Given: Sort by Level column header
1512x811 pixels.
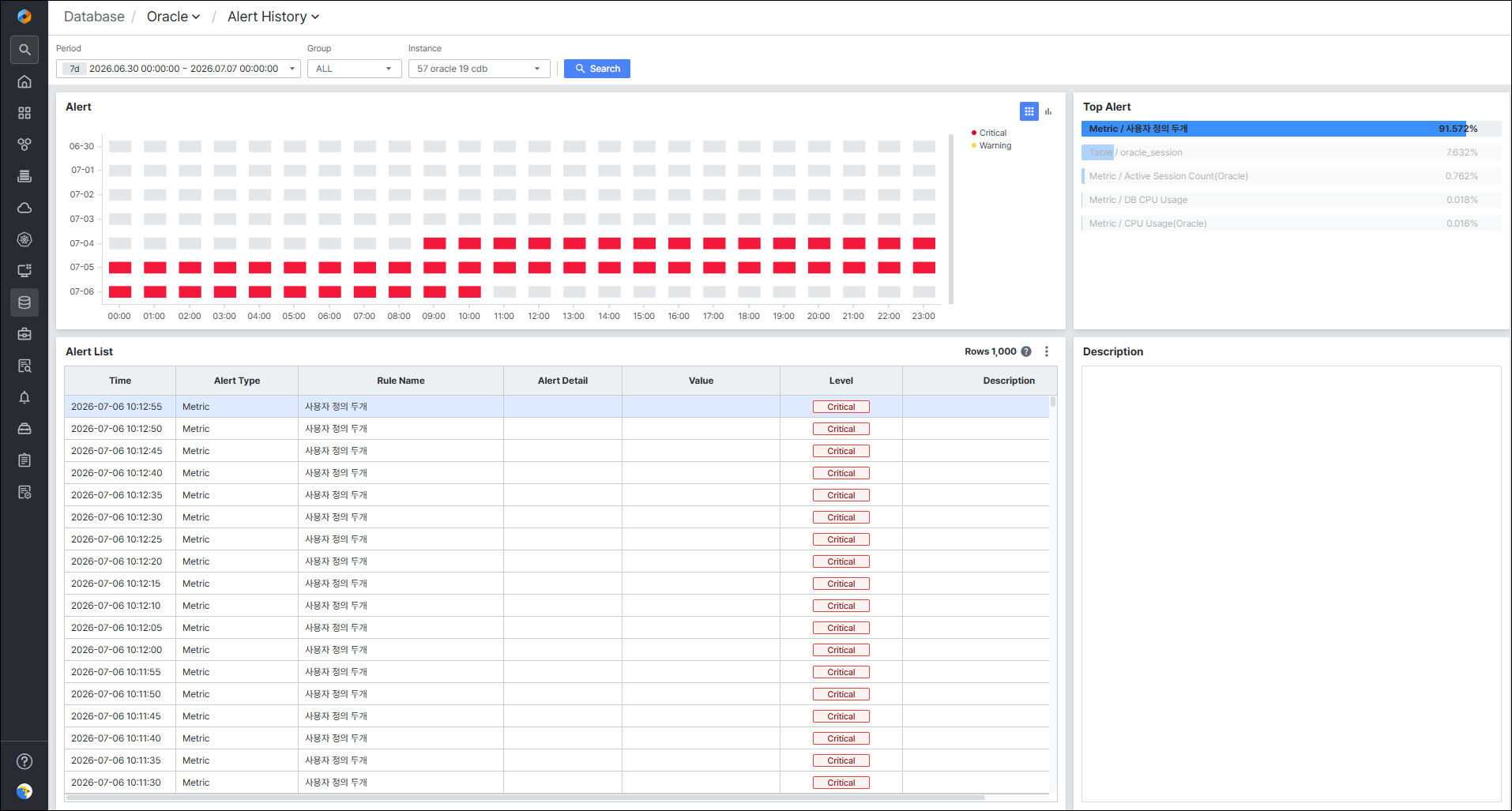Looking at the screenshot, I should coord(841,381).
